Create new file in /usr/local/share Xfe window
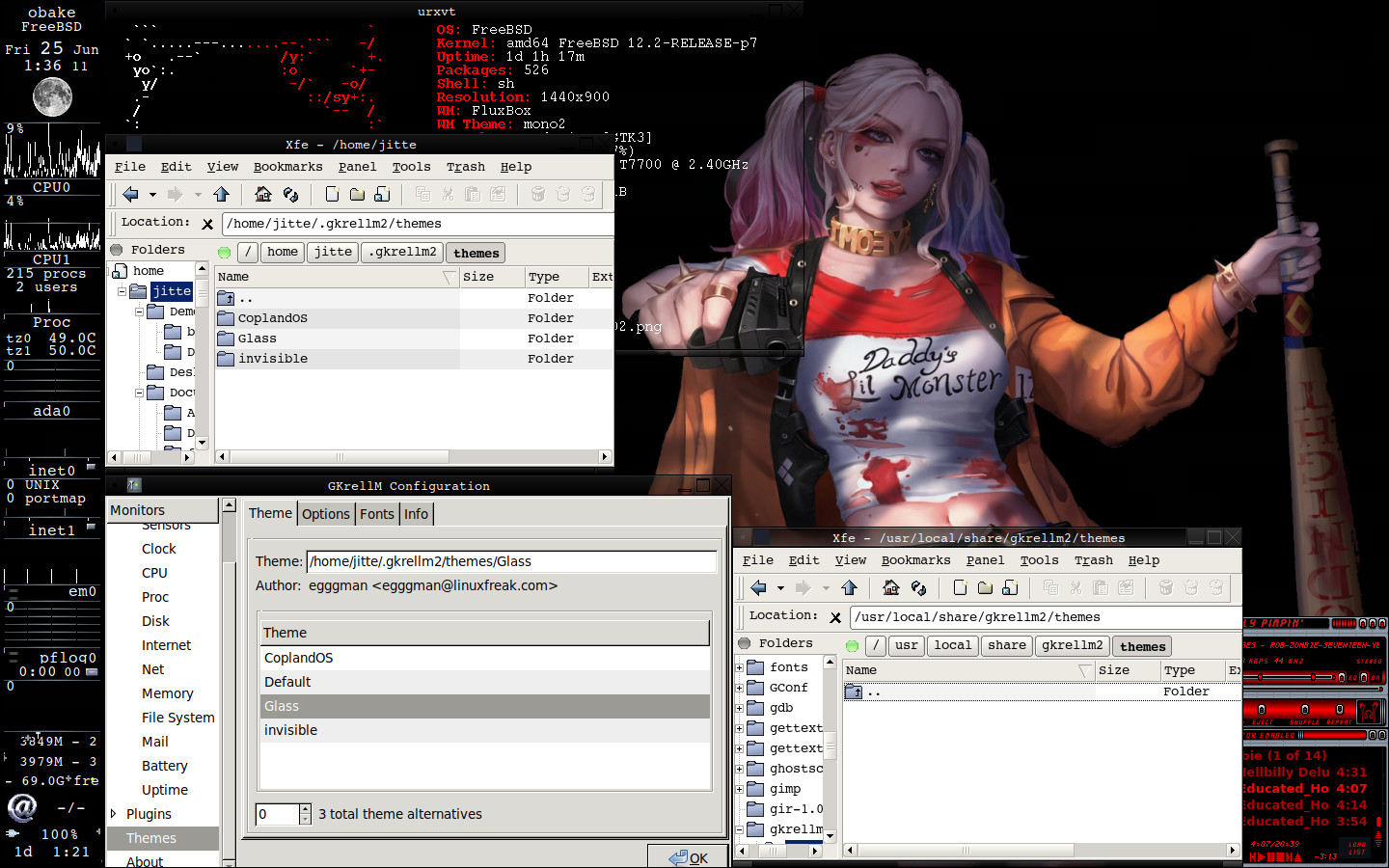 point(960,588)
